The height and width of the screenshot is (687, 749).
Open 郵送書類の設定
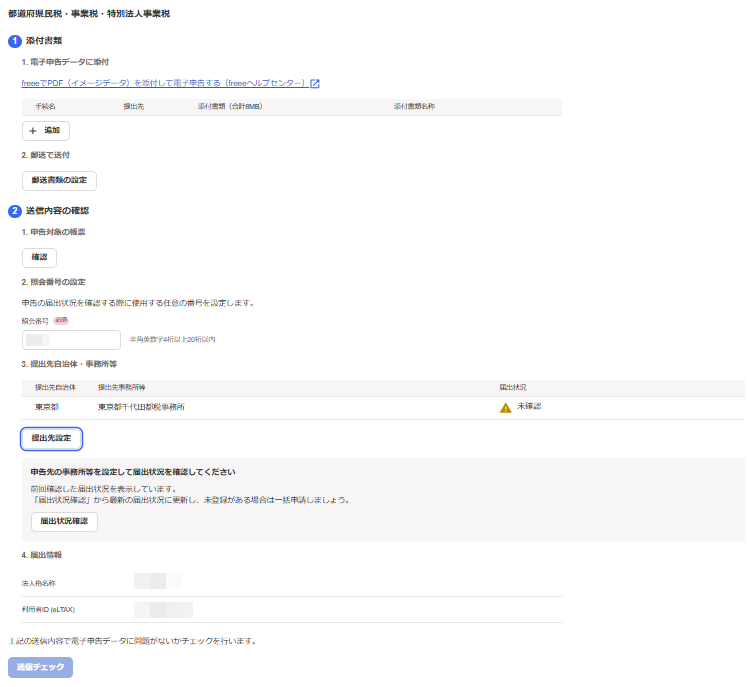coord(59,181)
